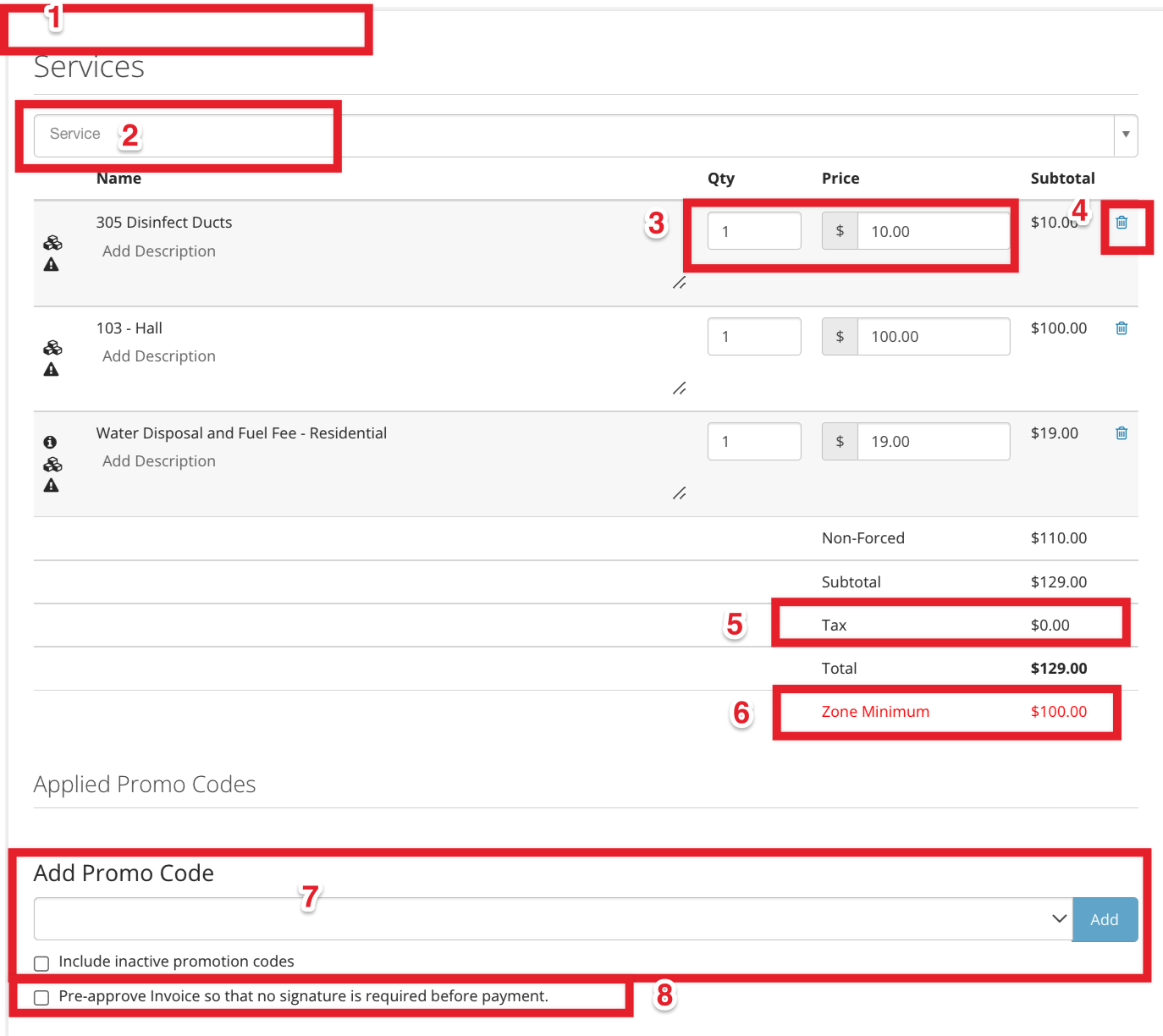The width and height of the screenshot is (1163, 1036).
Task: Click the Service search field
Action: pos(574,135)
